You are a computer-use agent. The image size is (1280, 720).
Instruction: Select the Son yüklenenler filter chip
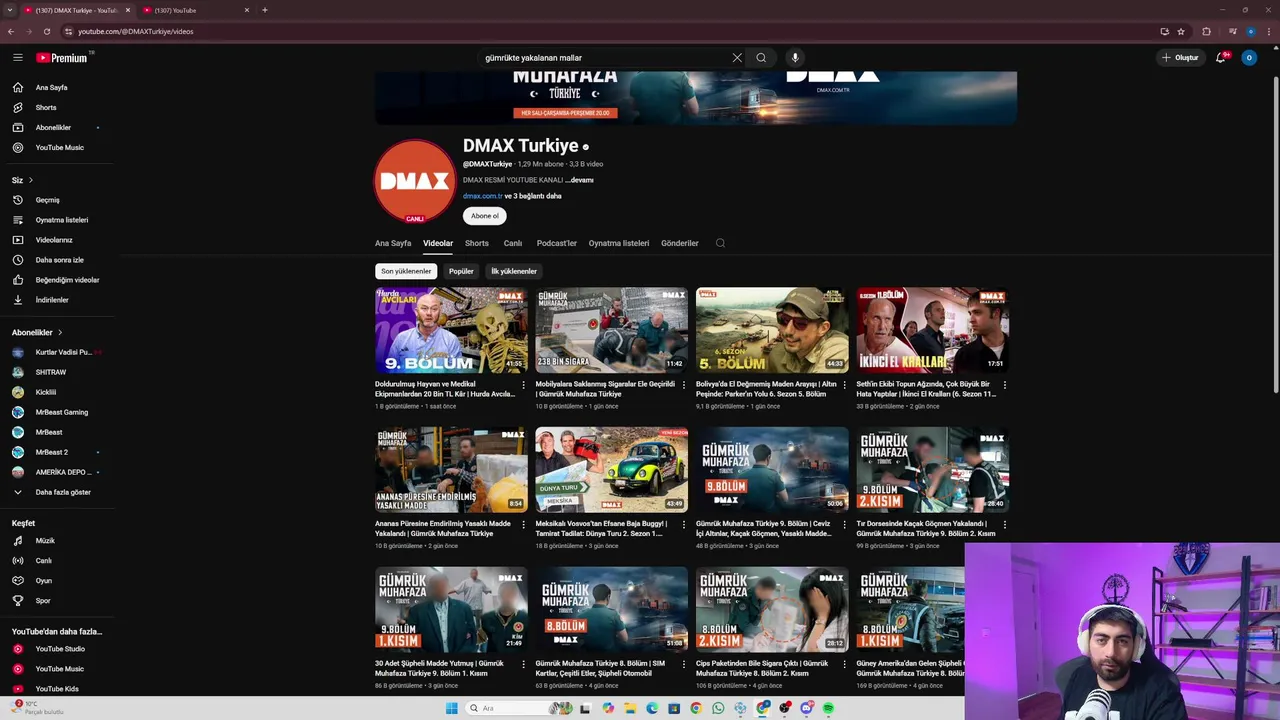[406, 271]
